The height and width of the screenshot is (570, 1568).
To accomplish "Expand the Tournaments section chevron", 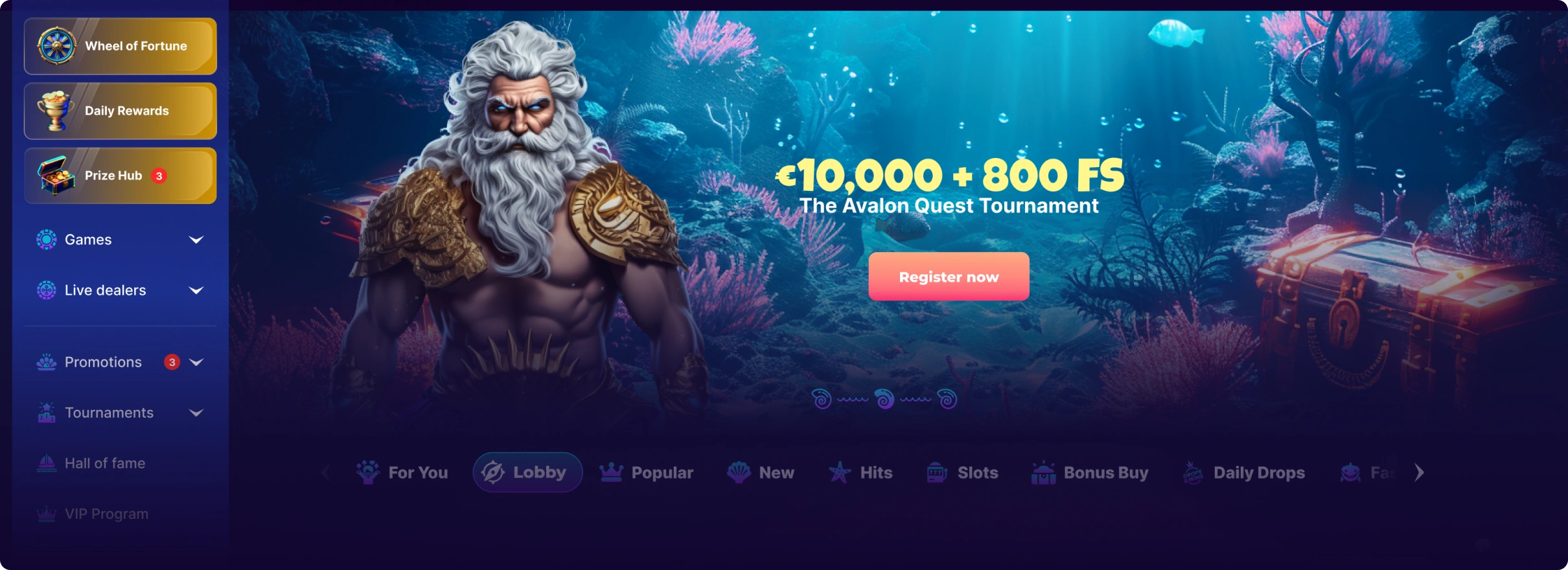I will point(196,413).
